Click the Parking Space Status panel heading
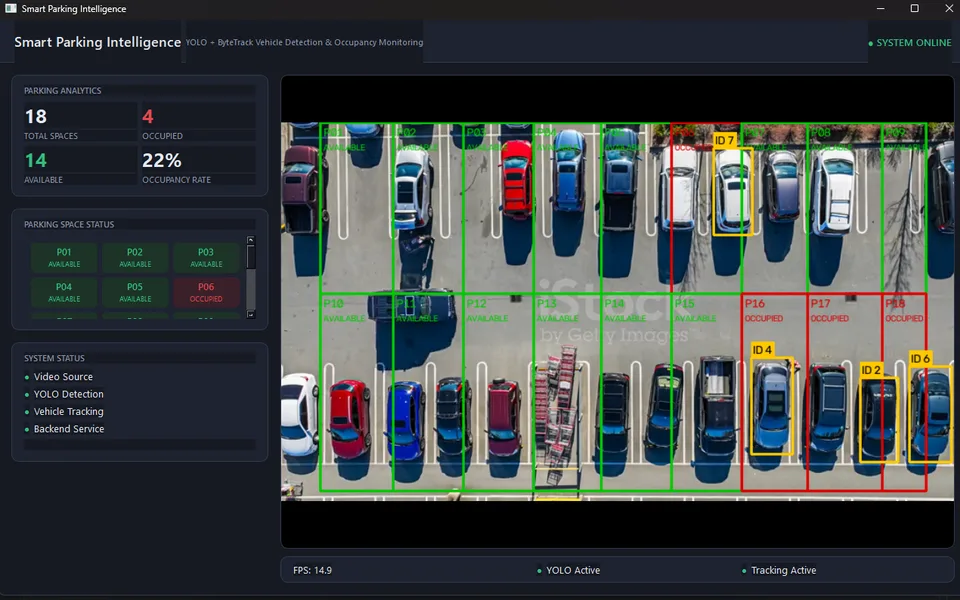This screenshot has width=960, height=600. [69, 225]
